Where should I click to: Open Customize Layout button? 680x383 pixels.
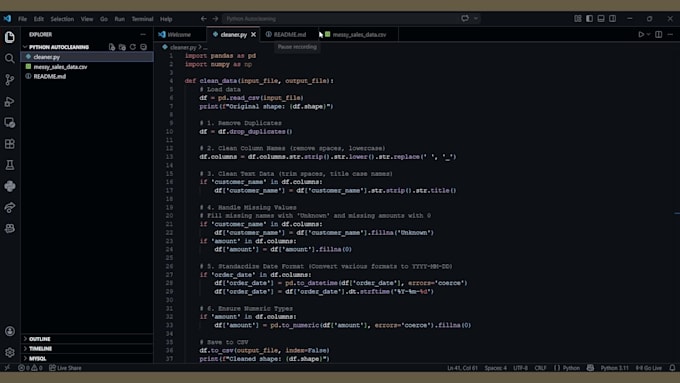pyautogui.click(x=578, y=19)
